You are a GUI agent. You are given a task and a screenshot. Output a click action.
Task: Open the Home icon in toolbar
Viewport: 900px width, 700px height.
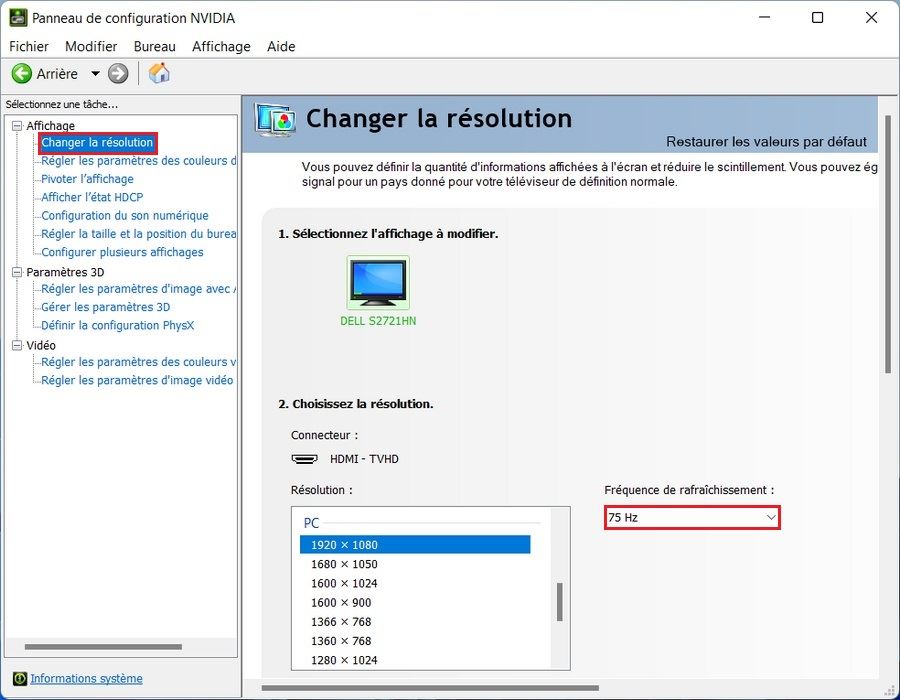pos(159,73)
